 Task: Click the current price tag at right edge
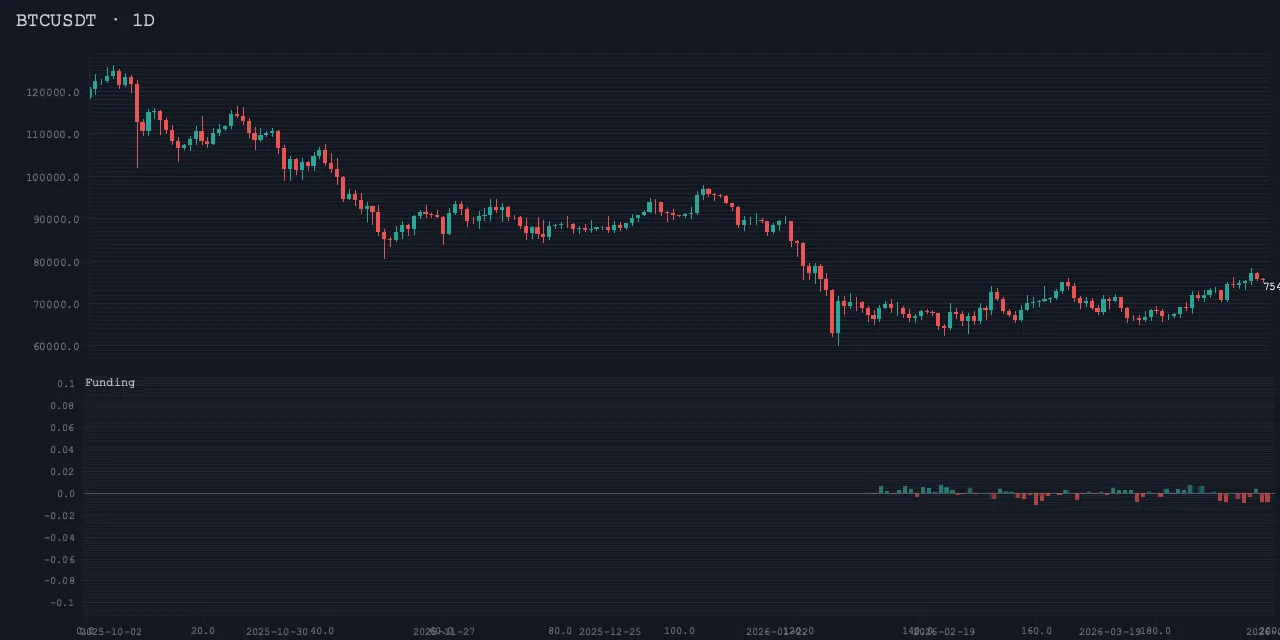click(1270, 286)
